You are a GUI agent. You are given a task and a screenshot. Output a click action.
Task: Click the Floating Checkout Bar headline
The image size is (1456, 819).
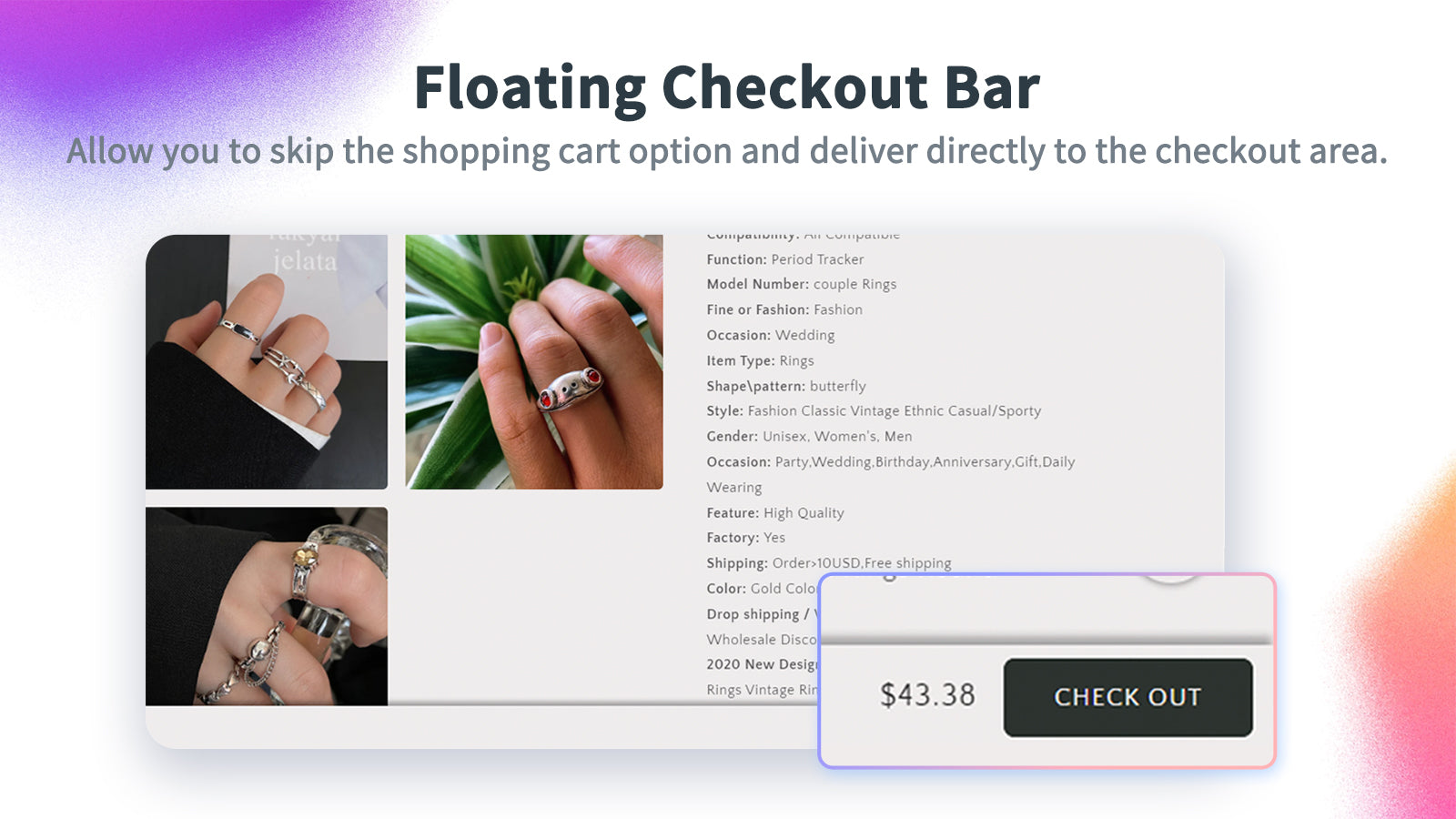[x=728, y=85]
